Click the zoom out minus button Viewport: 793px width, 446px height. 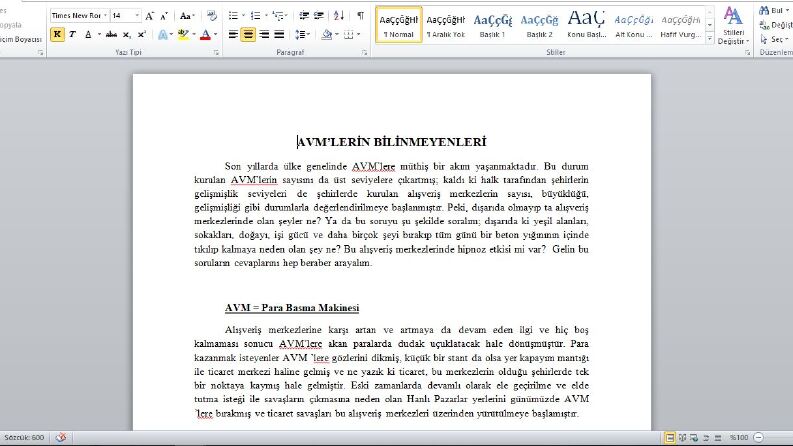(x=758, y=437)
